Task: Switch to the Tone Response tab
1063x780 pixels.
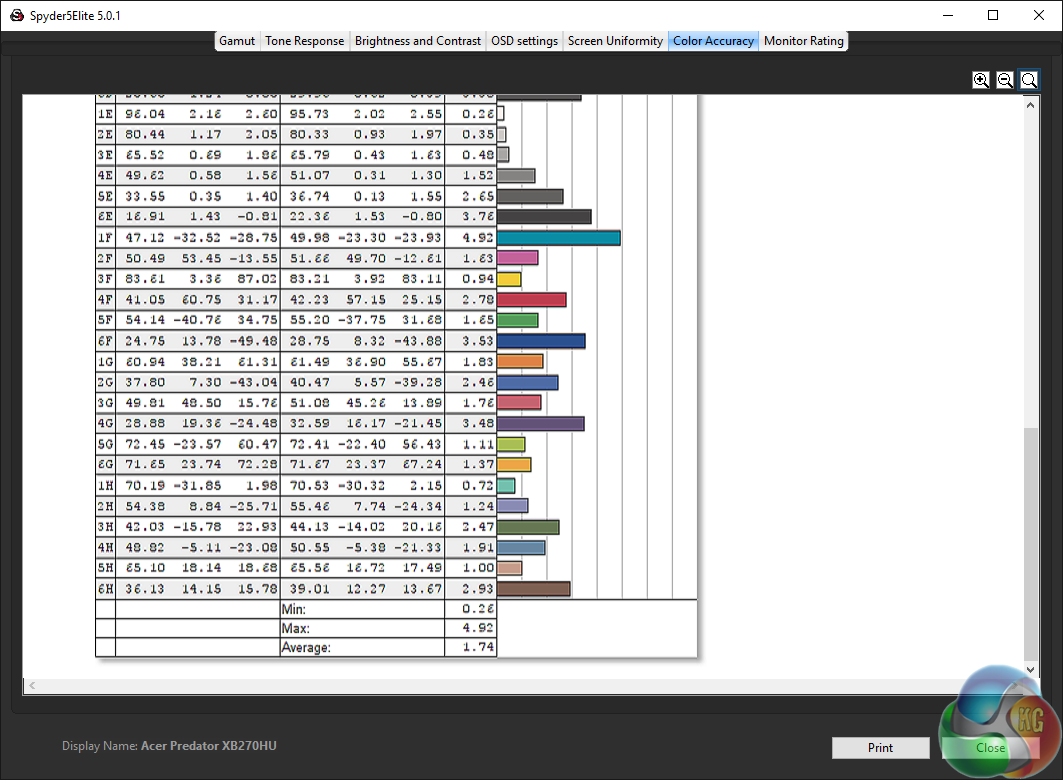Action: [x=304, y=41]
